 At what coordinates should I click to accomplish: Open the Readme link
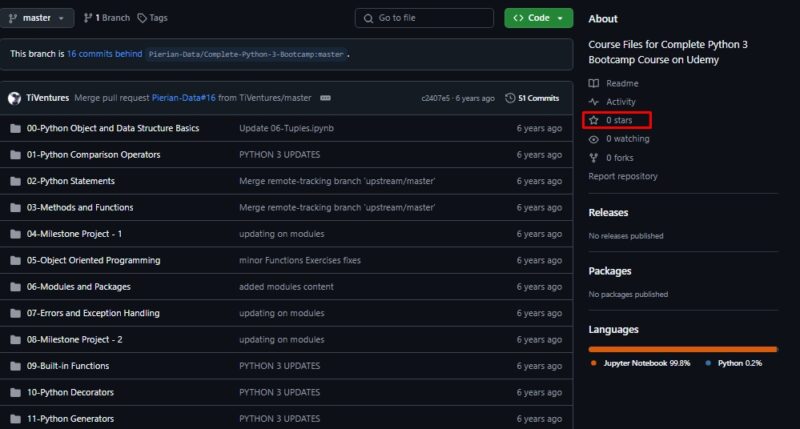pyautogui.click(x=622, y=83)
